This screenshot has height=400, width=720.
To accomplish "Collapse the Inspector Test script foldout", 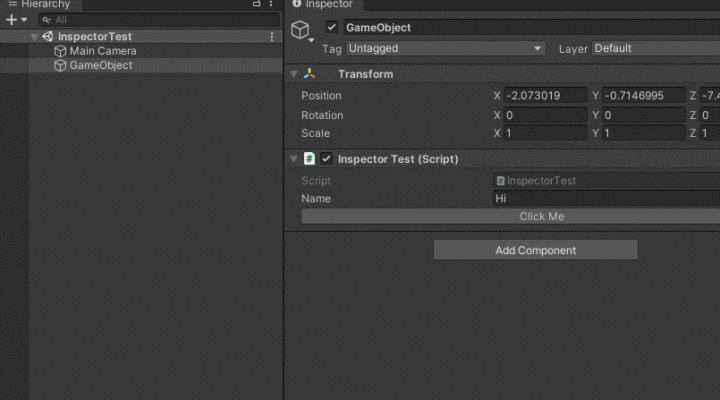I will [x=294, y=159].
